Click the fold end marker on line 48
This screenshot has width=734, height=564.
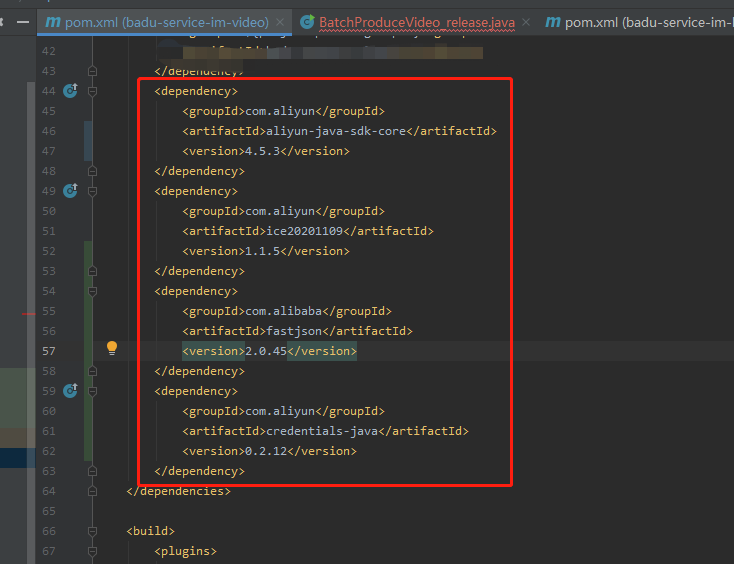(92, 171)
